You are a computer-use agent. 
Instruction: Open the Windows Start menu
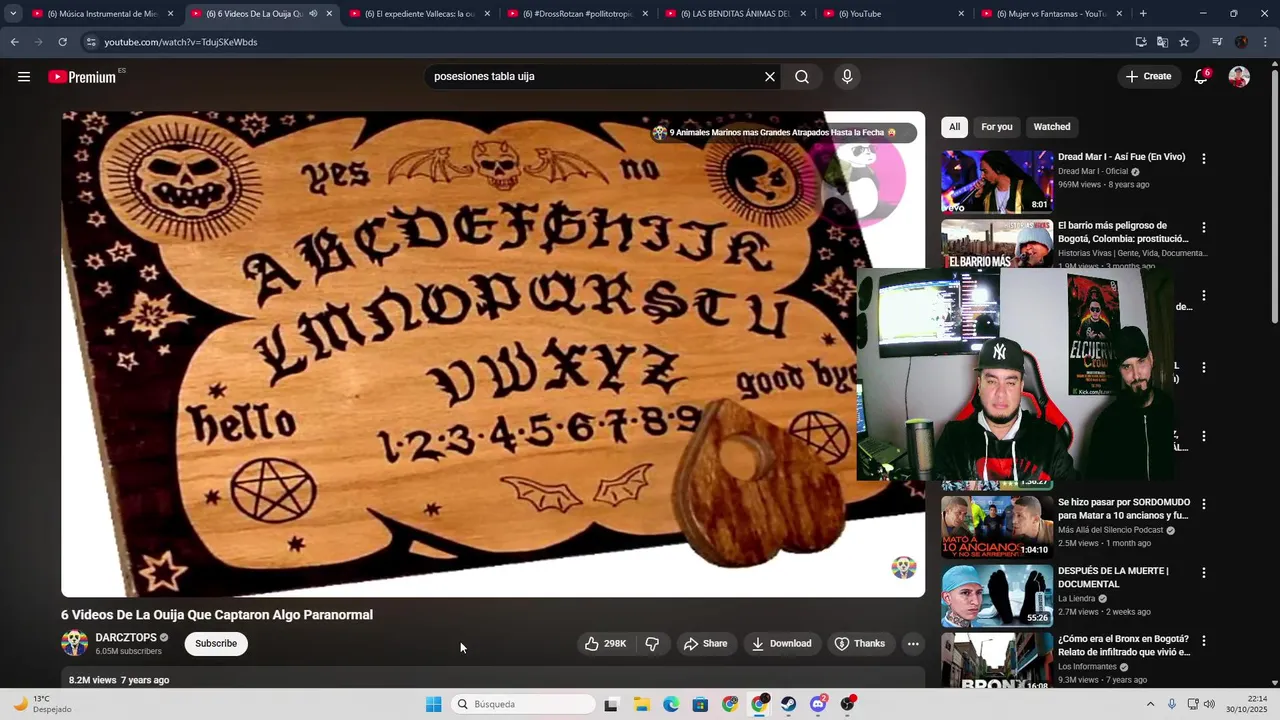[434, 704]
